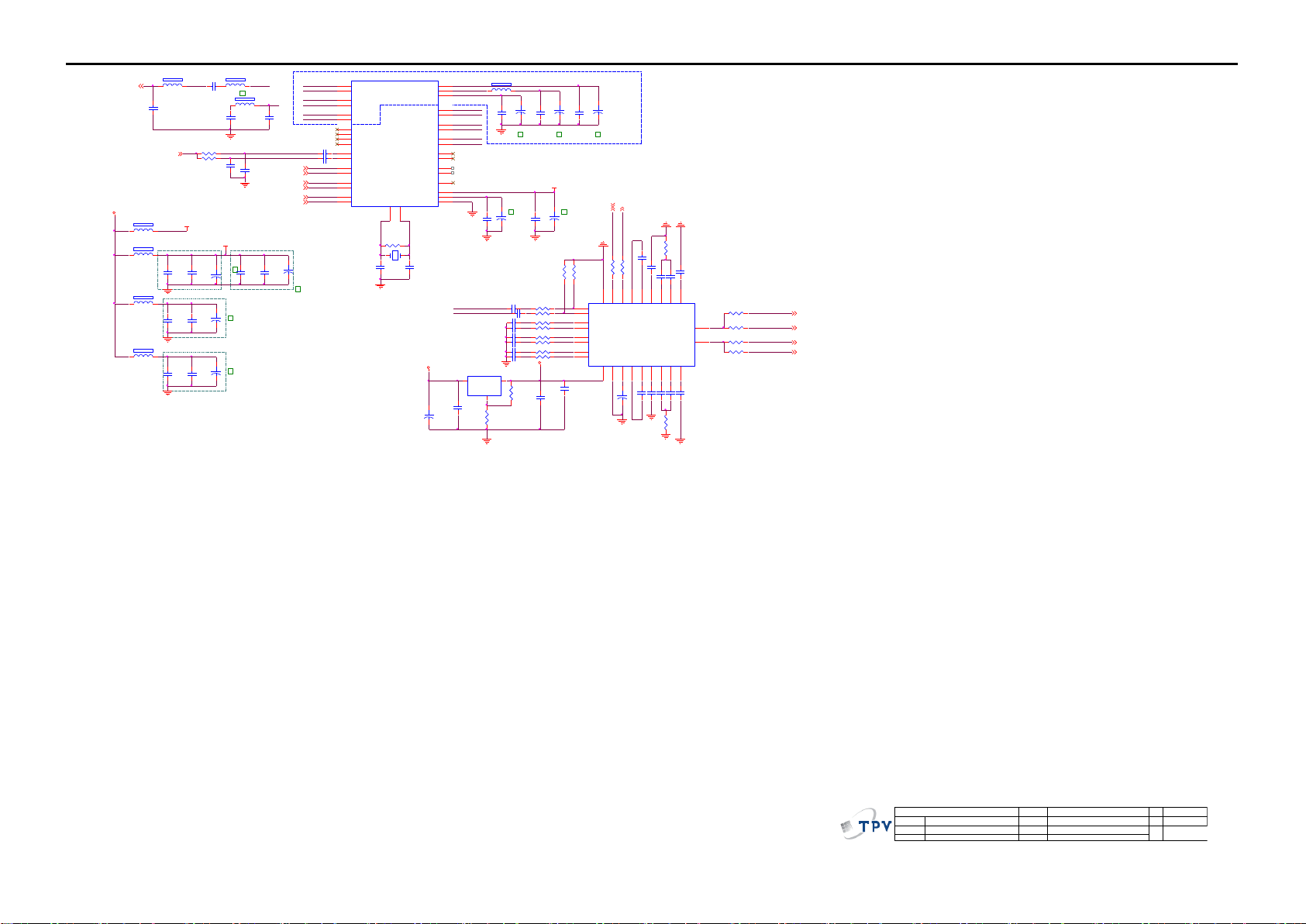This screenshot has width=1306, height=924.
Task: Click the TPV logo
Action: pos(866,826)
